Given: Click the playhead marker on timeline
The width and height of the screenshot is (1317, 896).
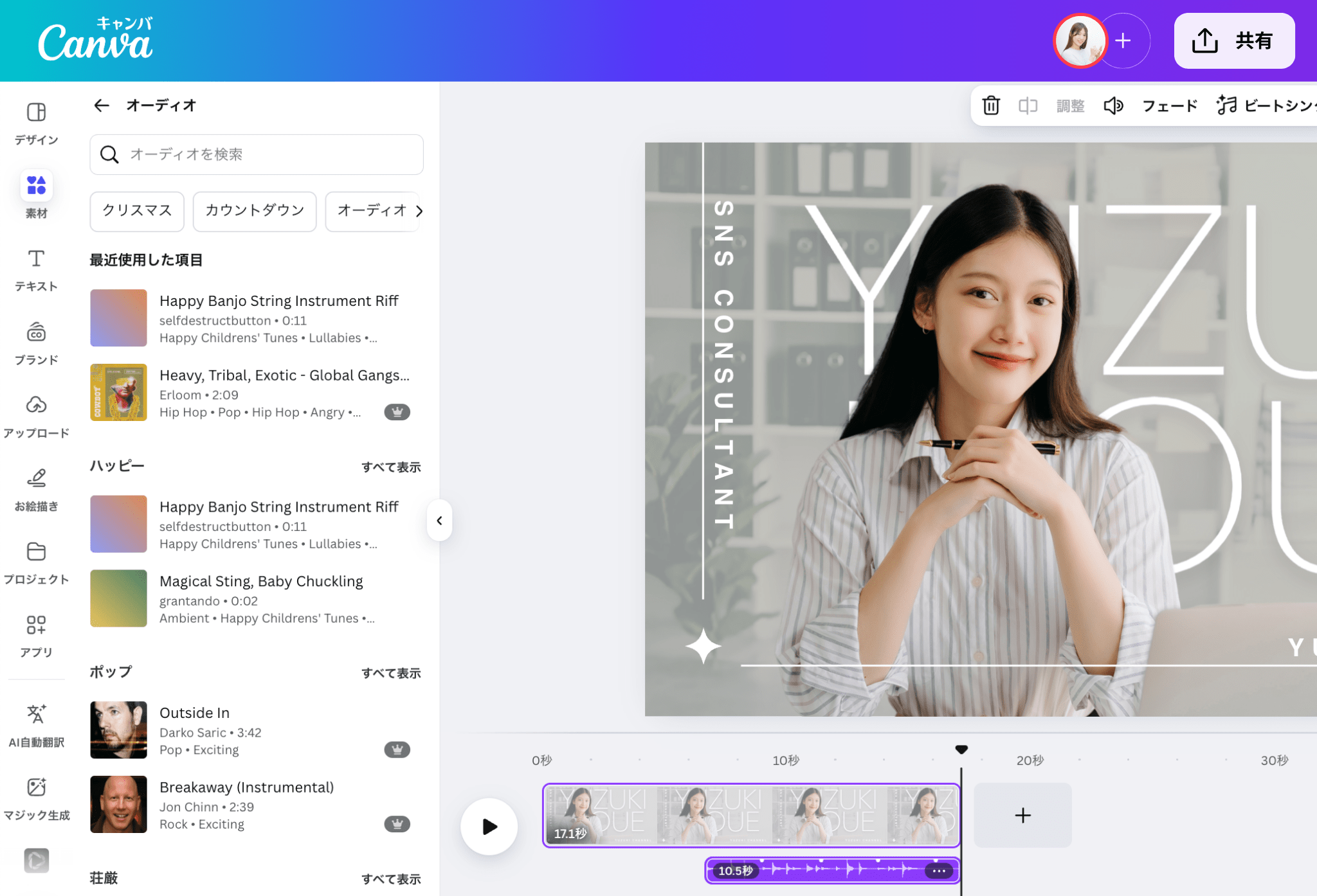Looking at the screenshot, I should click(x=961, y=749).
